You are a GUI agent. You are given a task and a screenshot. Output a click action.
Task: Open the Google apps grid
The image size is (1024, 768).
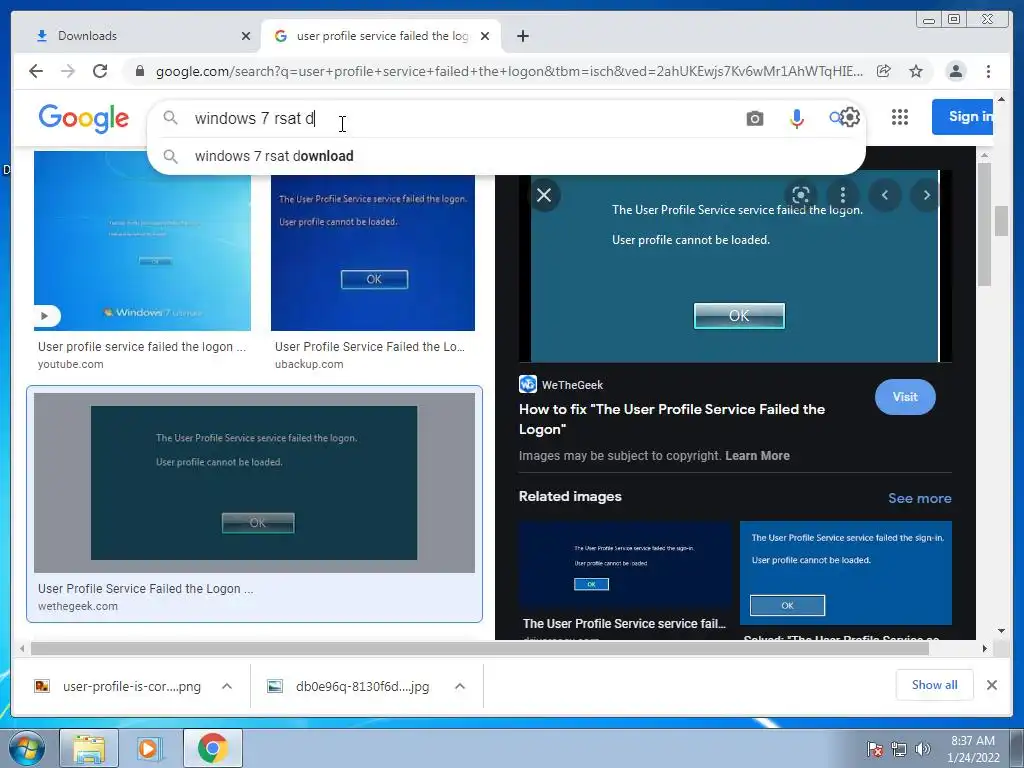point(900,117)
